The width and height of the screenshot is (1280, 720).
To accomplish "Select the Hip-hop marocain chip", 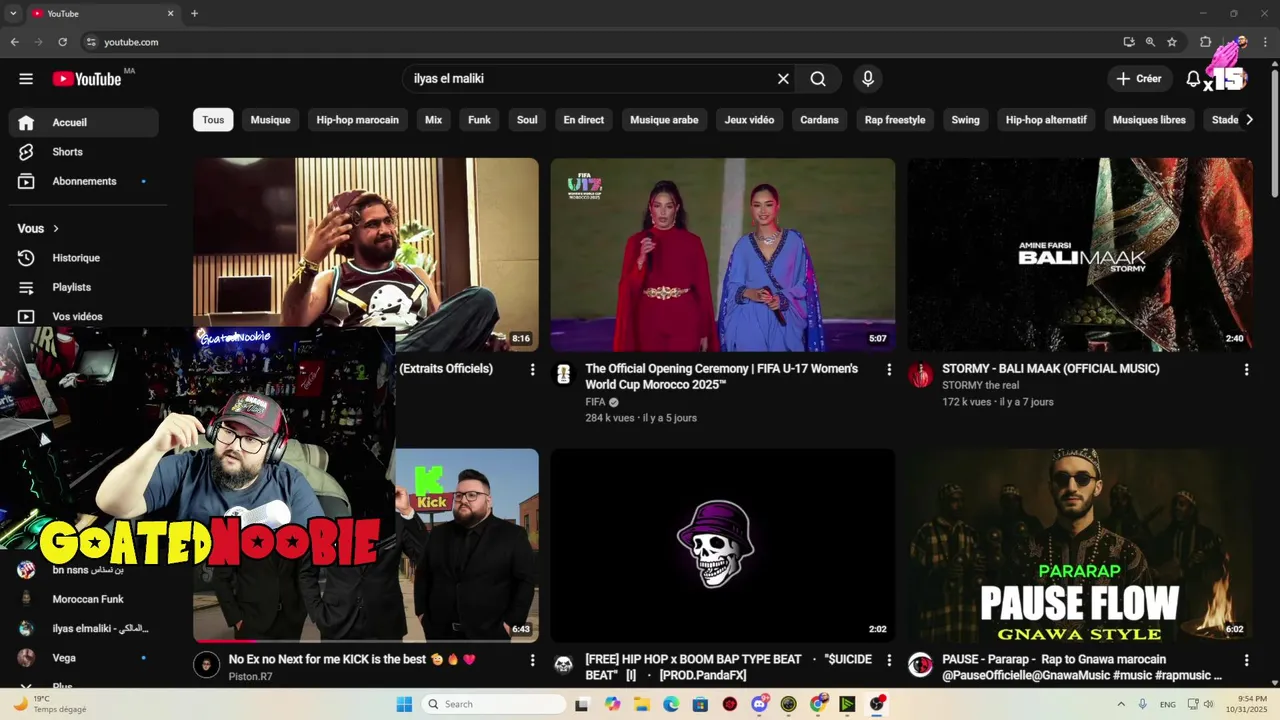I will (x=357, y=120).
